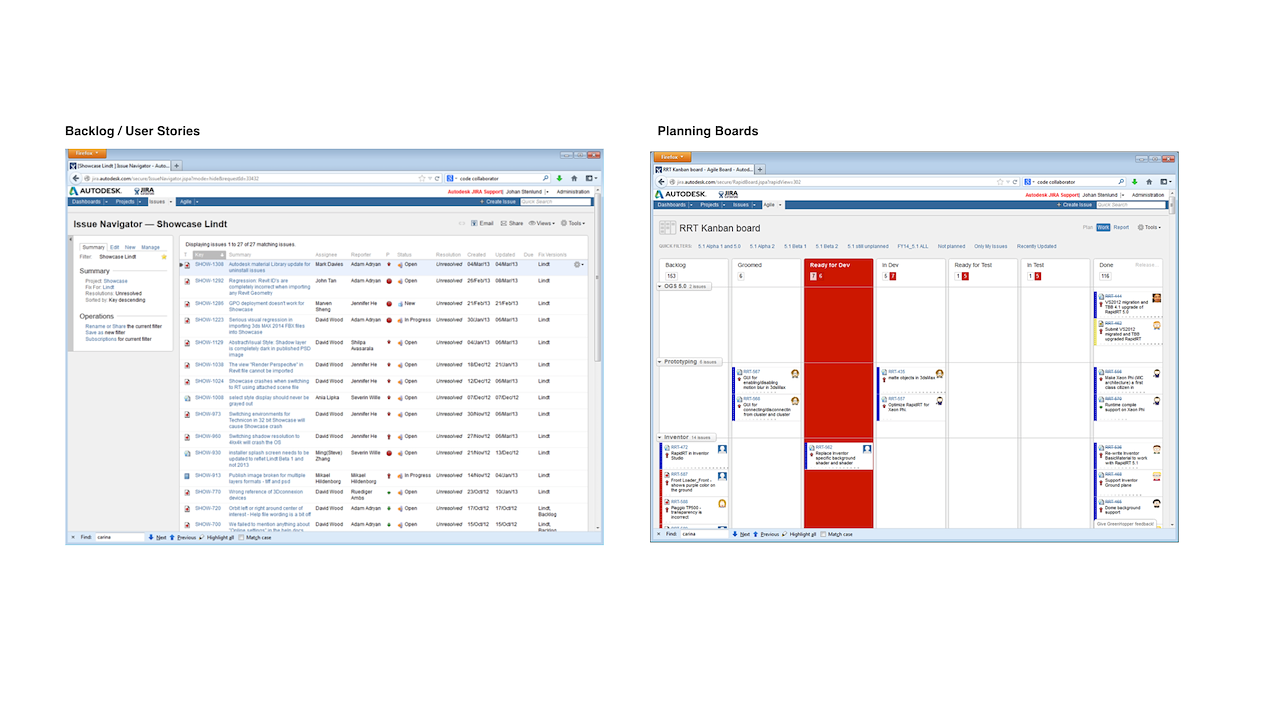Open Firefox menu button in Issue Navigator window
Viewport: 1280px width, 718px height.
(x=85, y=154)
